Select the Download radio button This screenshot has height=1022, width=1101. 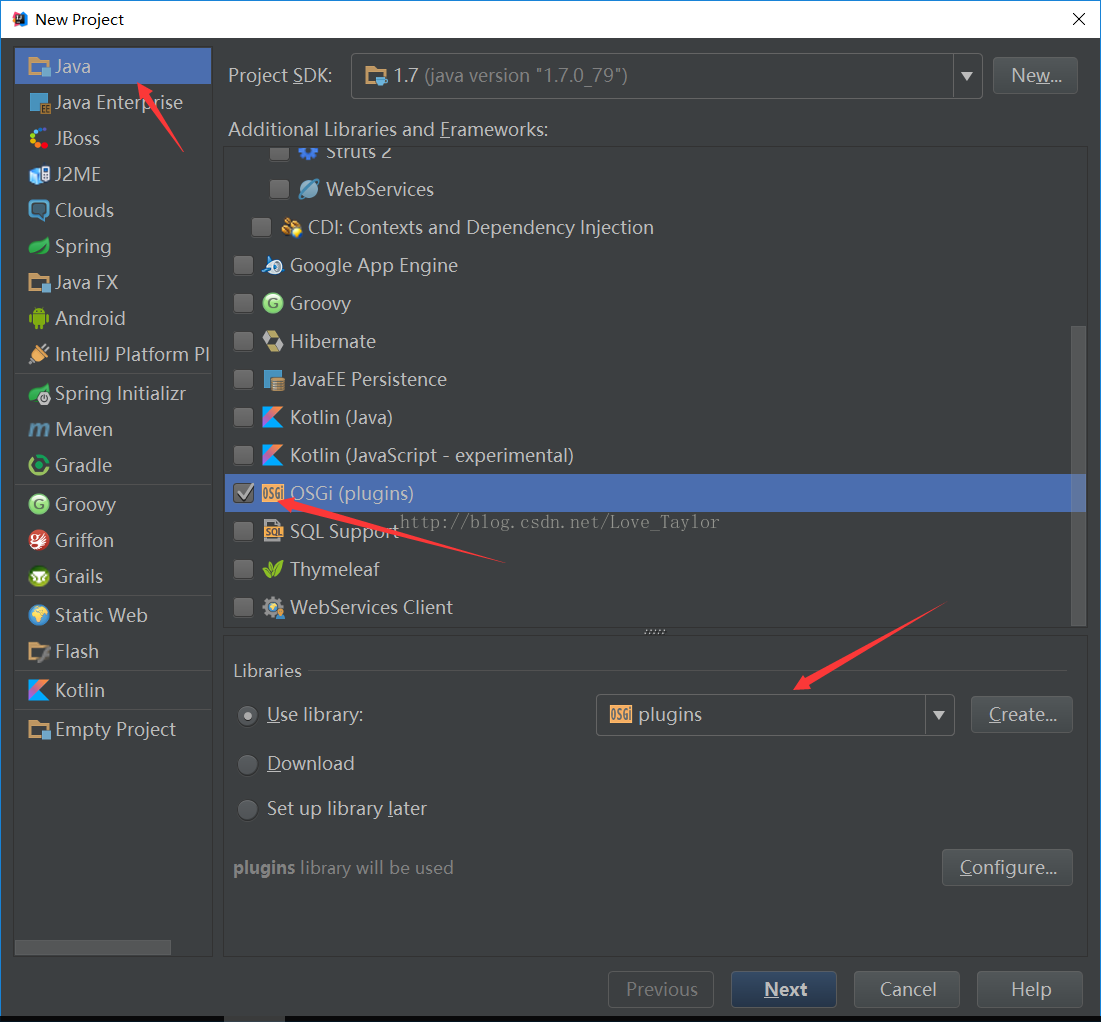point(247,764)
